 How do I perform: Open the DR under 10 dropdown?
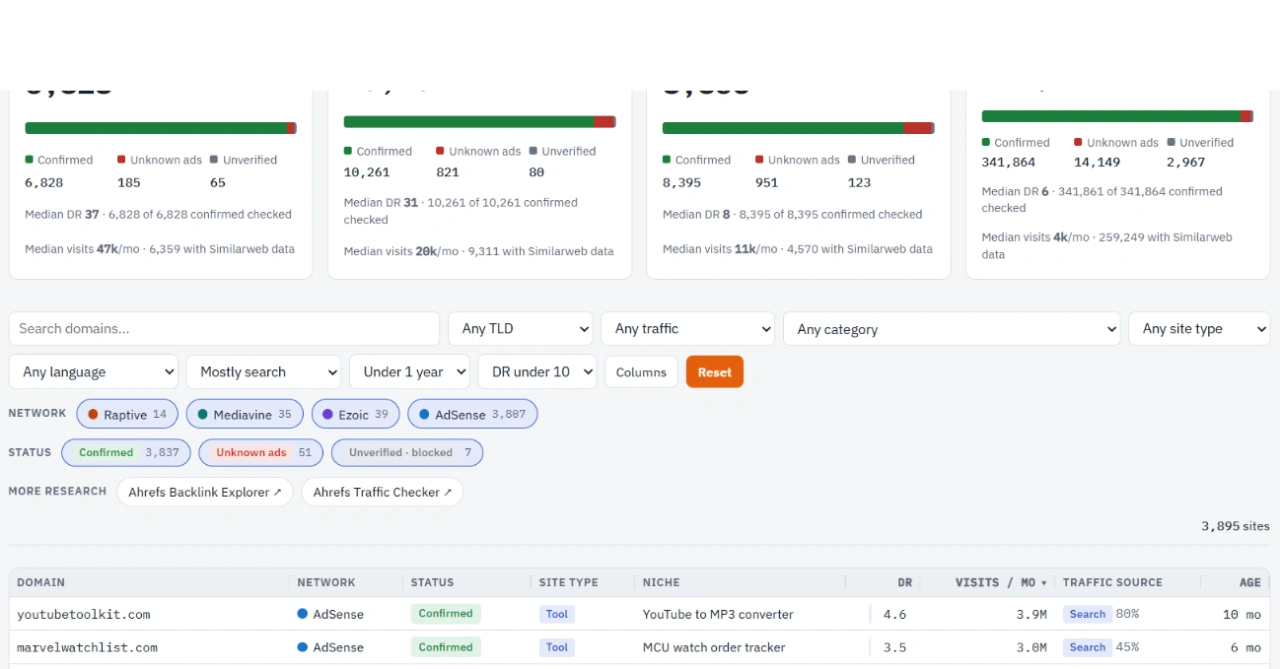pyautogui.click(x=537, y=372)
